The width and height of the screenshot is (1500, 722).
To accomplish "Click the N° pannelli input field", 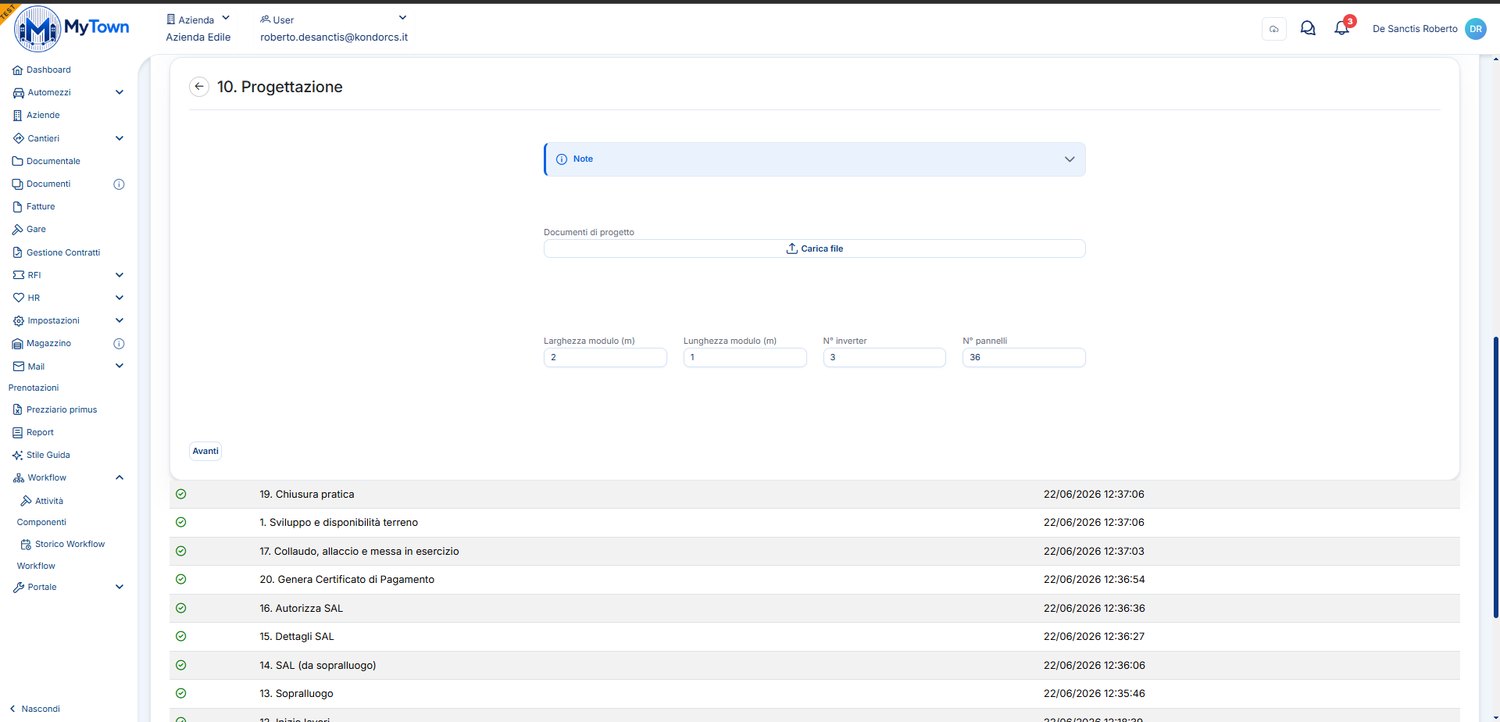I will (x=1024, y=357).
